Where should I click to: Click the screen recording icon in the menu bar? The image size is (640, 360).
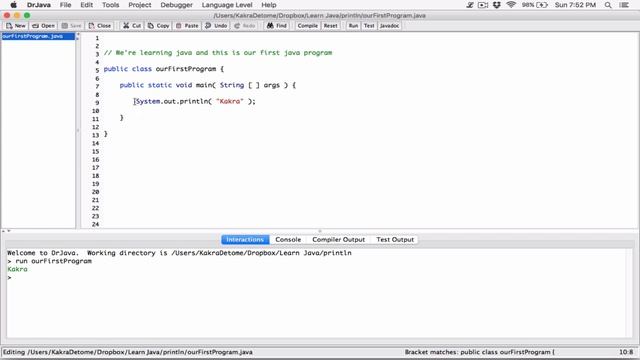[483, 5]
